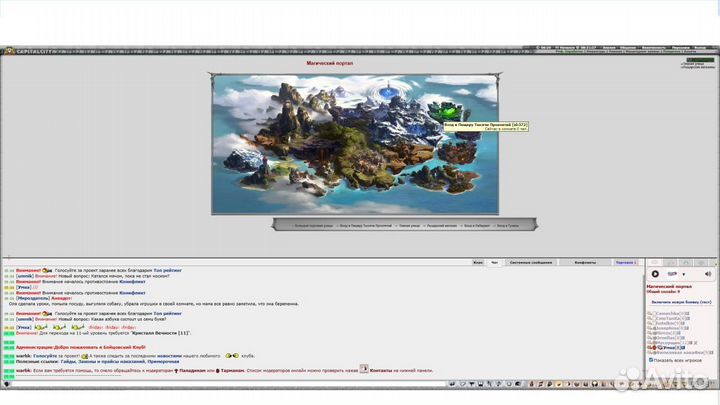Open the 'Системные сообщения' tab
Image resolution: width=720 pixels, height=405 pixels.
(x=530, y=262)
